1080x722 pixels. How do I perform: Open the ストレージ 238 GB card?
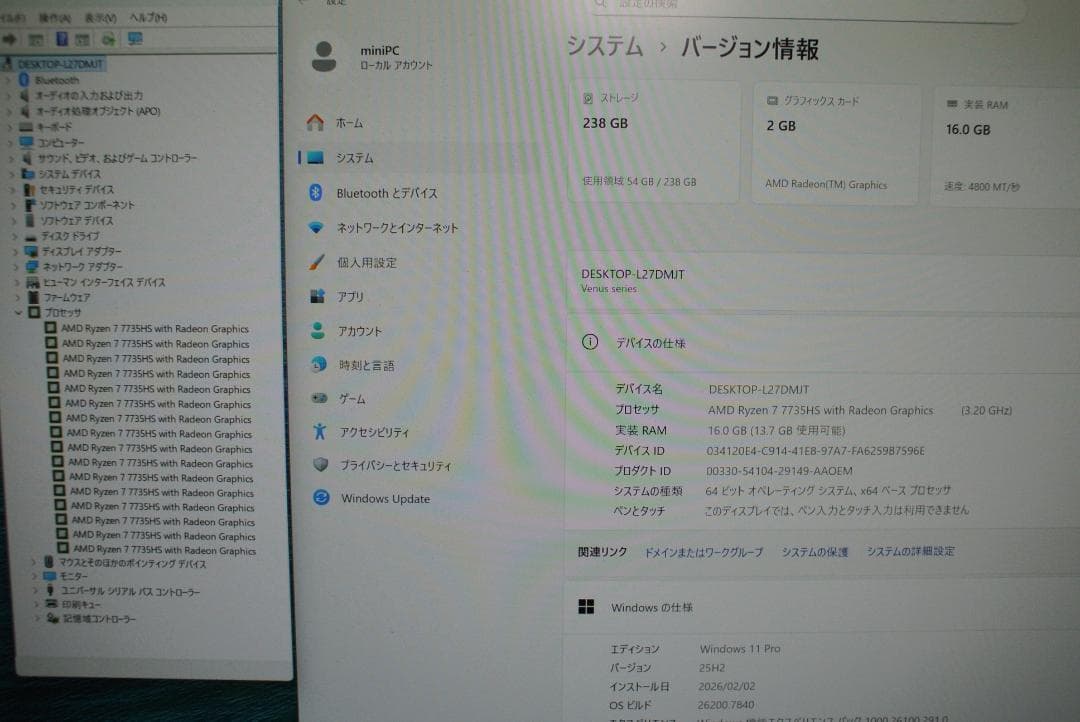(655, 141)
